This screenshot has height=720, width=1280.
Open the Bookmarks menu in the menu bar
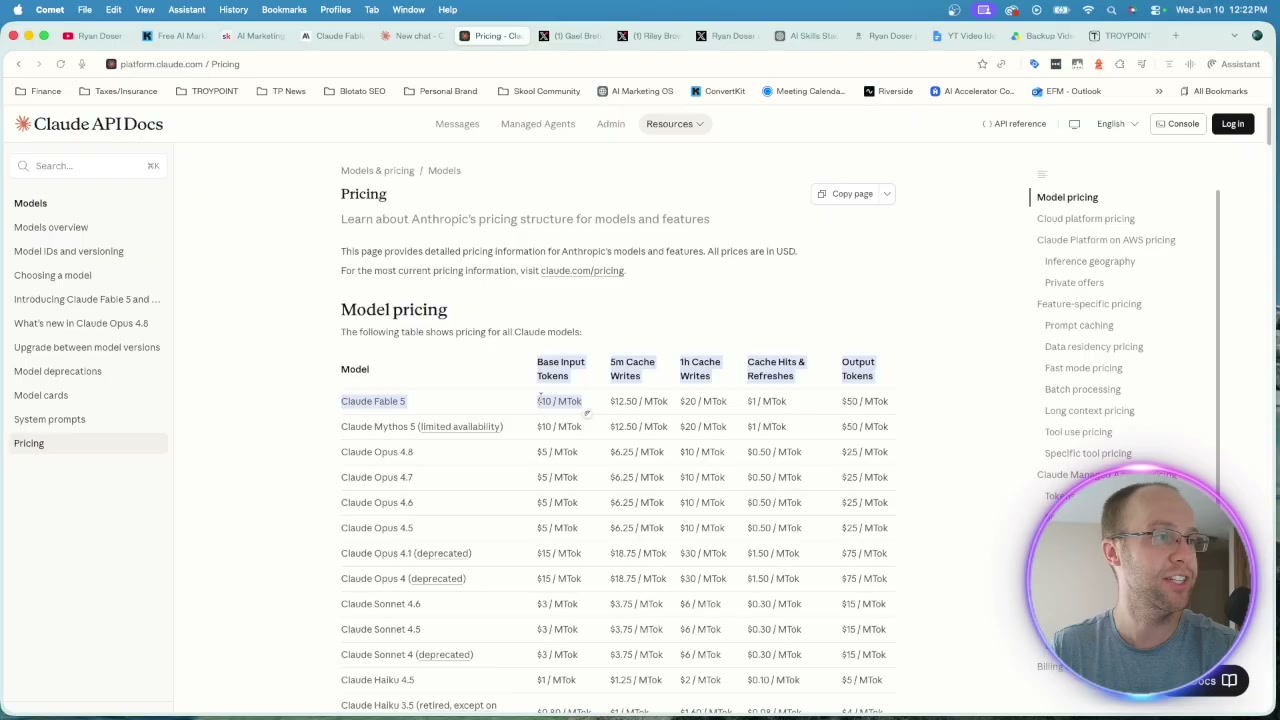[x=284, y=10]
